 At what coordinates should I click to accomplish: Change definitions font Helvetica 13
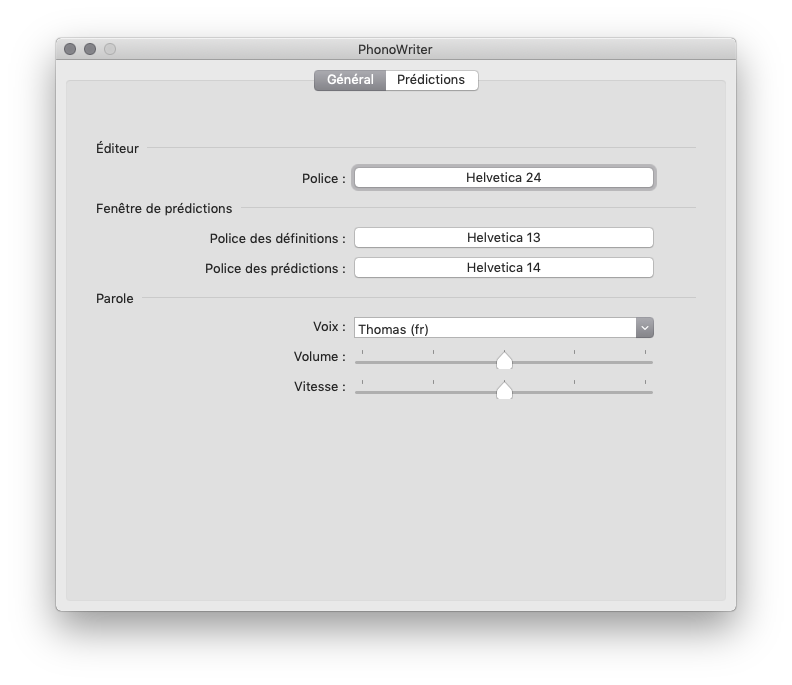[x=504, y=237]
